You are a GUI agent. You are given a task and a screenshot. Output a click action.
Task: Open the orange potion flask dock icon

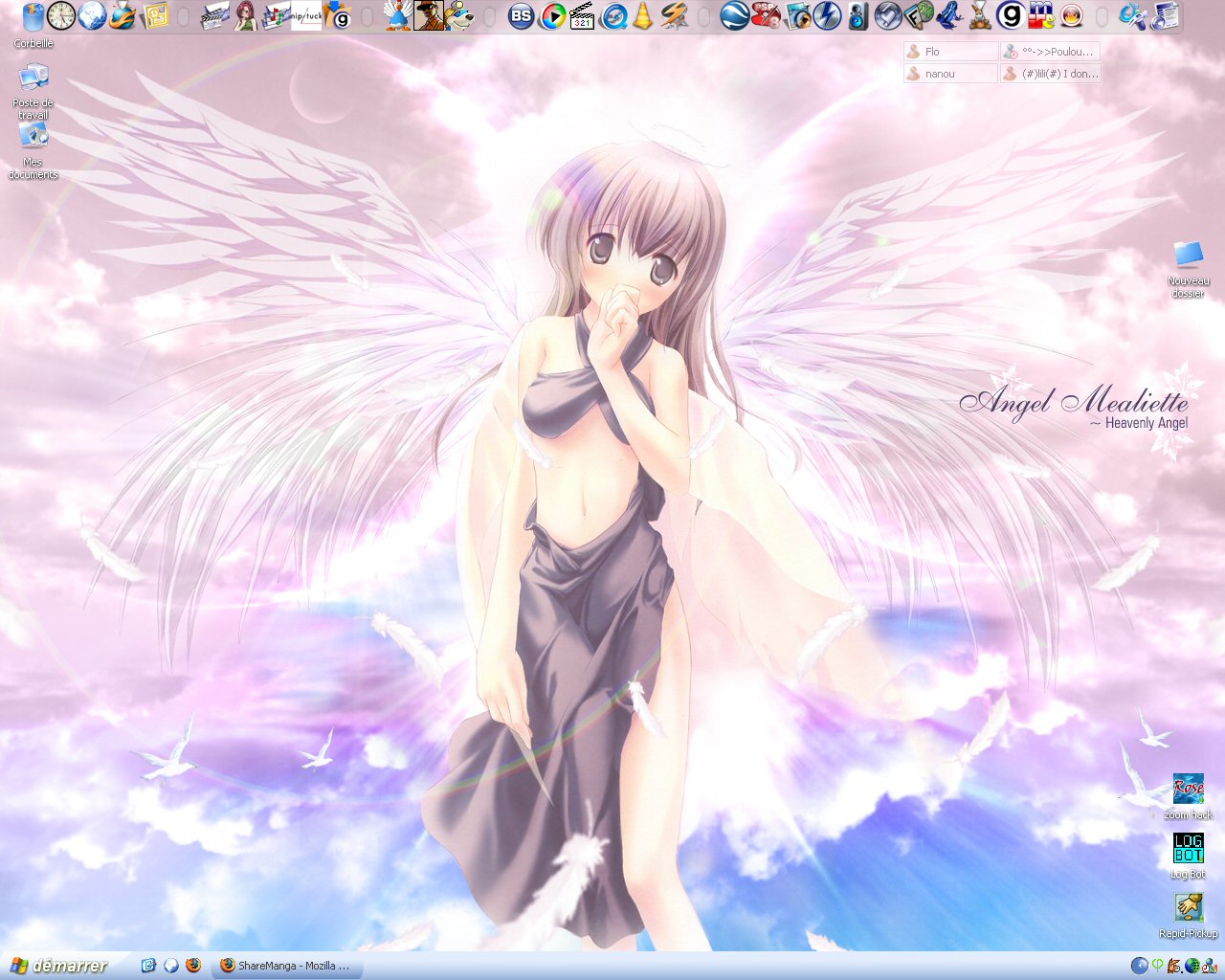pos(122,15)
